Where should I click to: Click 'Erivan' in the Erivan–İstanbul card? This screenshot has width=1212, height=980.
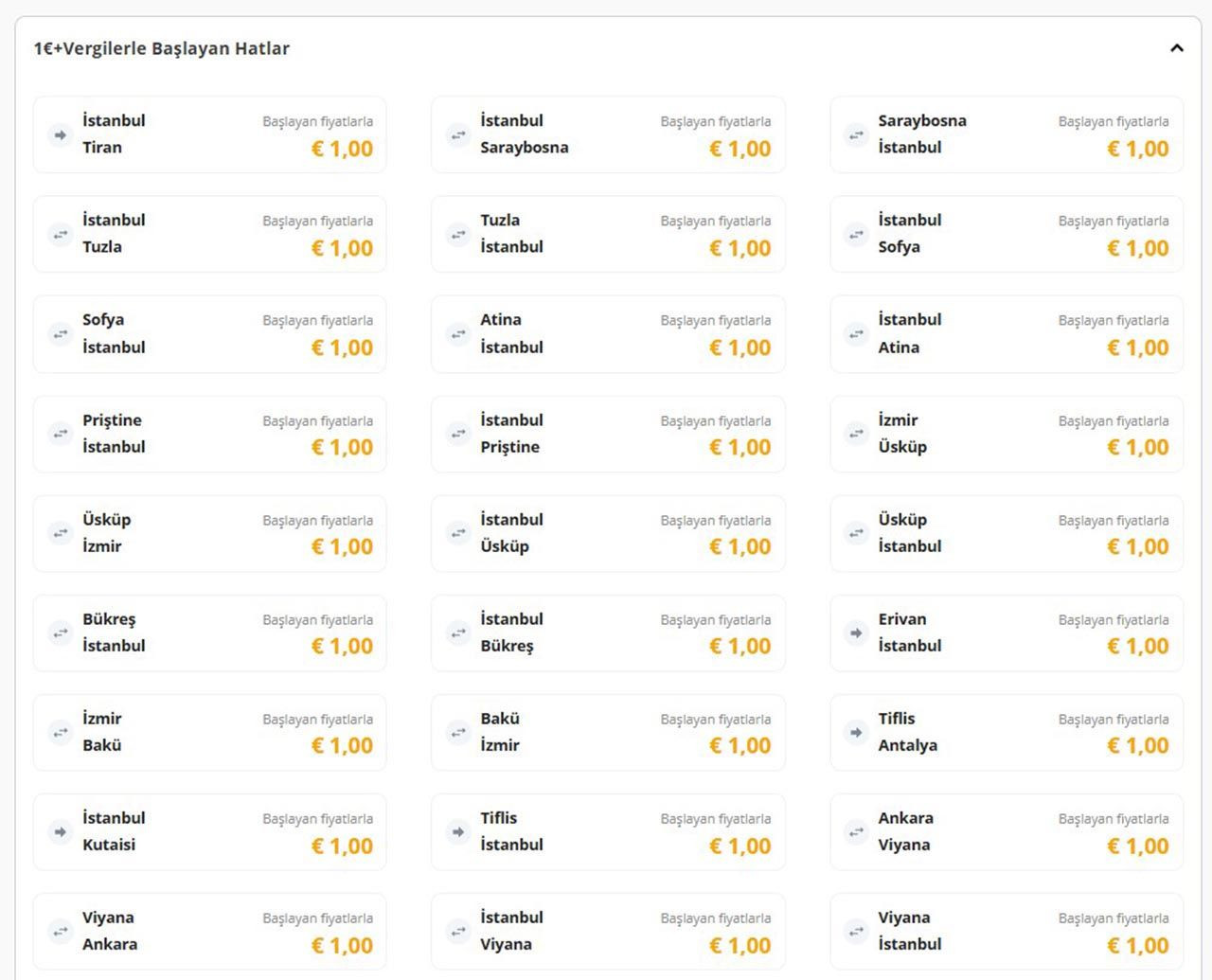pyautogui.click(x=902, y=619)
